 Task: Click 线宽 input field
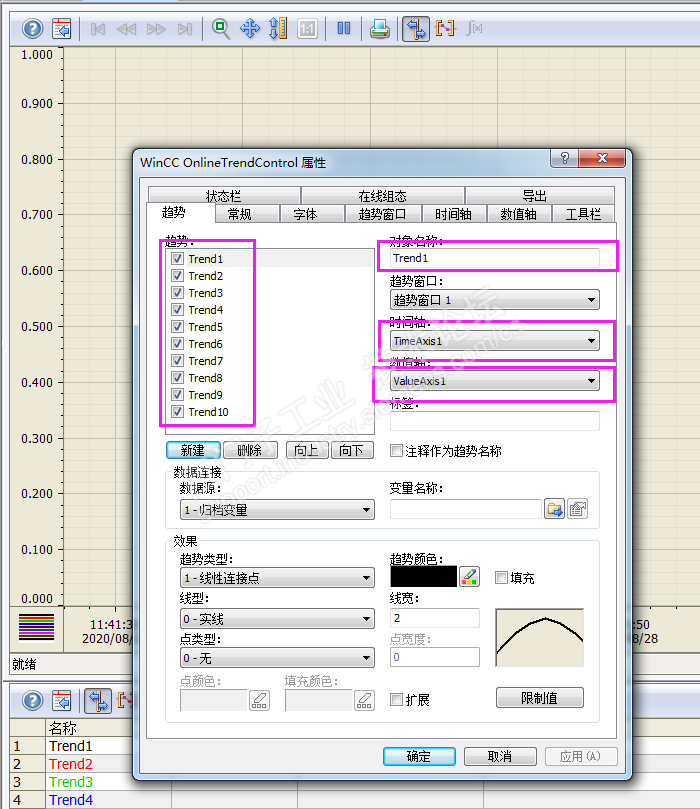point(434,618)
